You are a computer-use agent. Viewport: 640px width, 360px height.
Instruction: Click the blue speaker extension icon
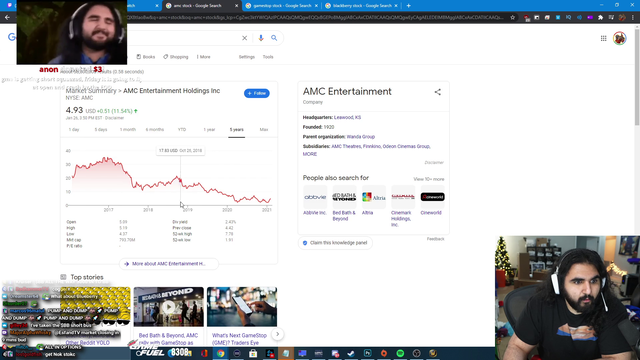(x=579, y=18)
